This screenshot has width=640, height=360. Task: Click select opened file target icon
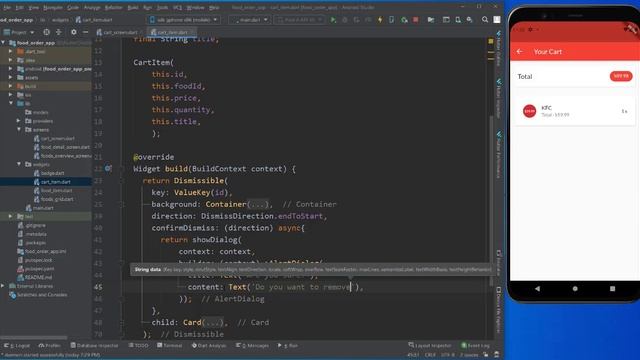click(47, 32)
